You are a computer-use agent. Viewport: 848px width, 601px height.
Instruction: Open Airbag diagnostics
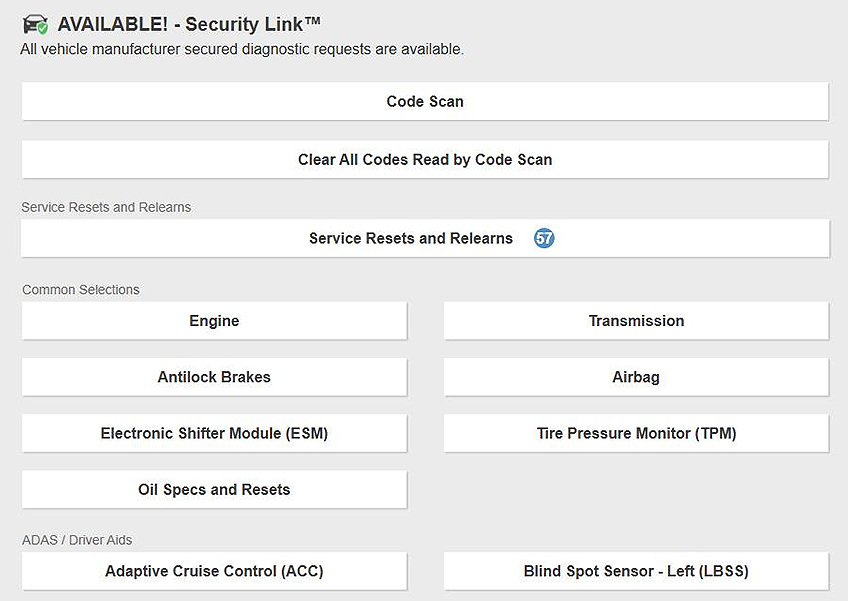point(636,377)
